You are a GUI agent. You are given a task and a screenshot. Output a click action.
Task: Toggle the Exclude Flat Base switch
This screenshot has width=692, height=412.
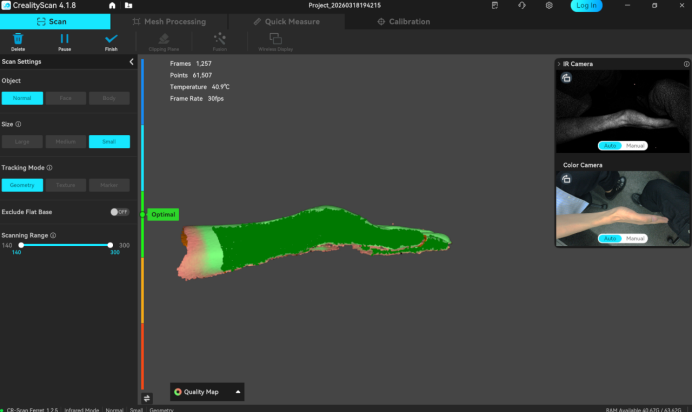click(x=120, y=212)
